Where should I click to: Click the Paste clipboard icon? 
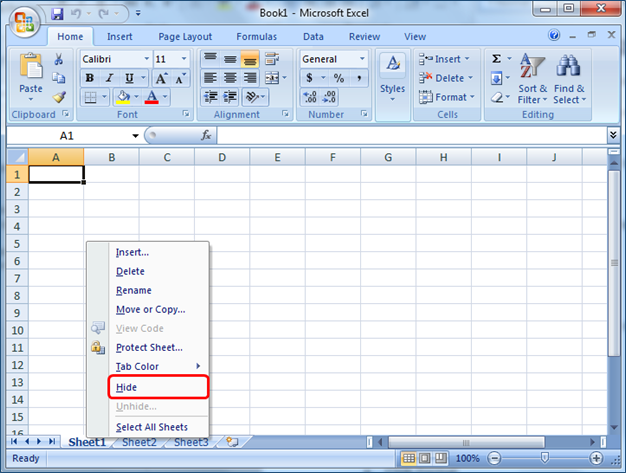coord(31,65)
